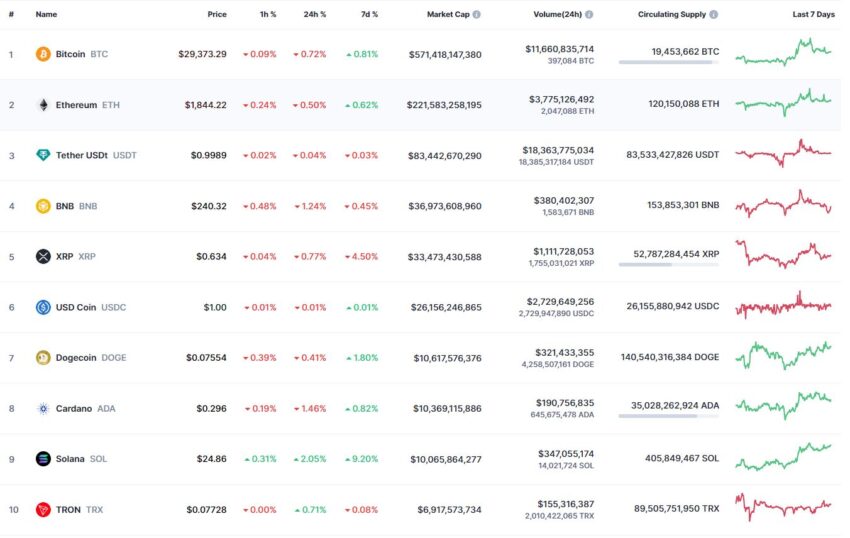Click the Circulating Supply info icon
The height and width of the screenshot is (538, 850).
[714, 15]
